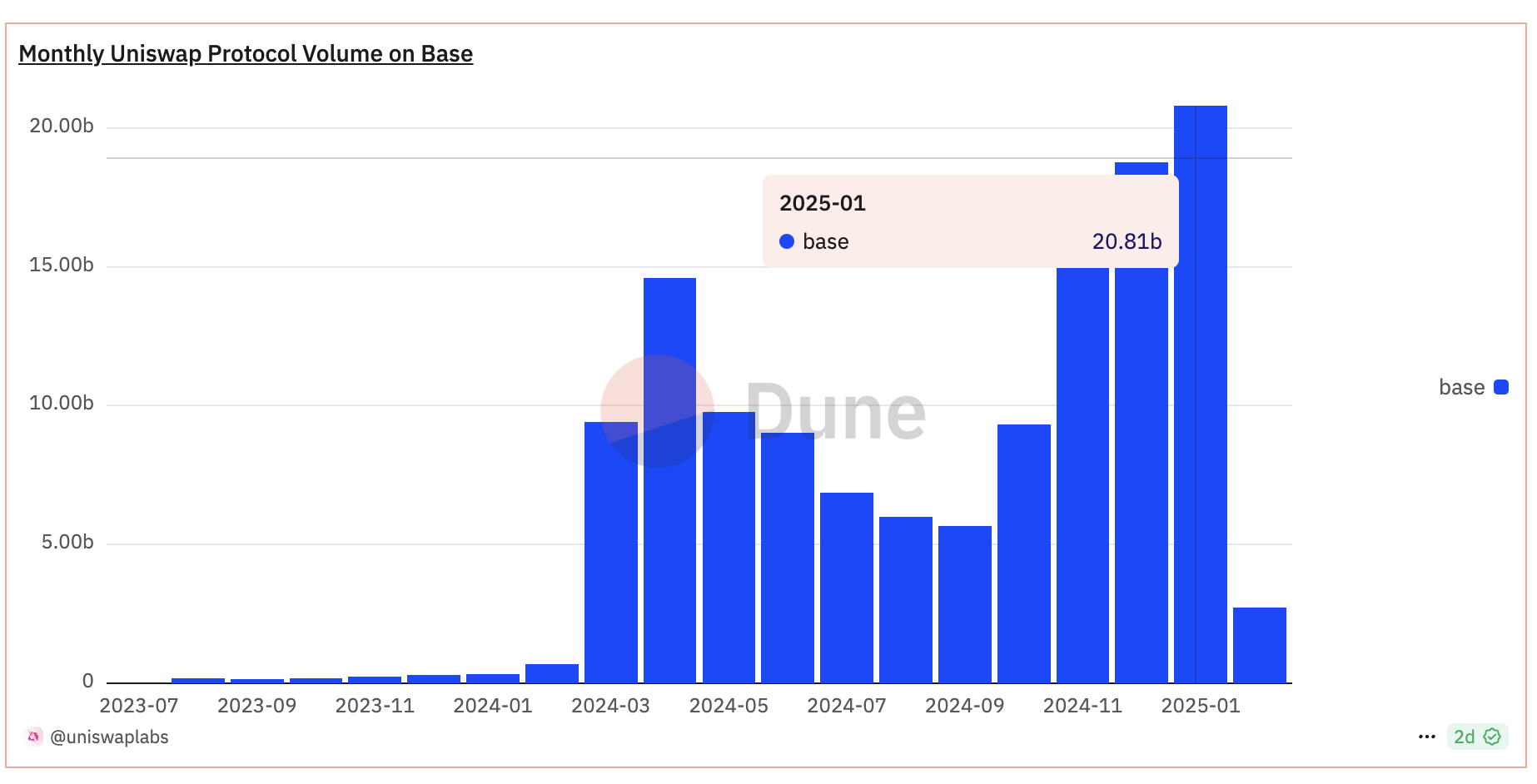The width and height of the screenshot is (1537, 784).
Task: Select the 2024-12 bar beside the tooltip
Action: 1141,474
